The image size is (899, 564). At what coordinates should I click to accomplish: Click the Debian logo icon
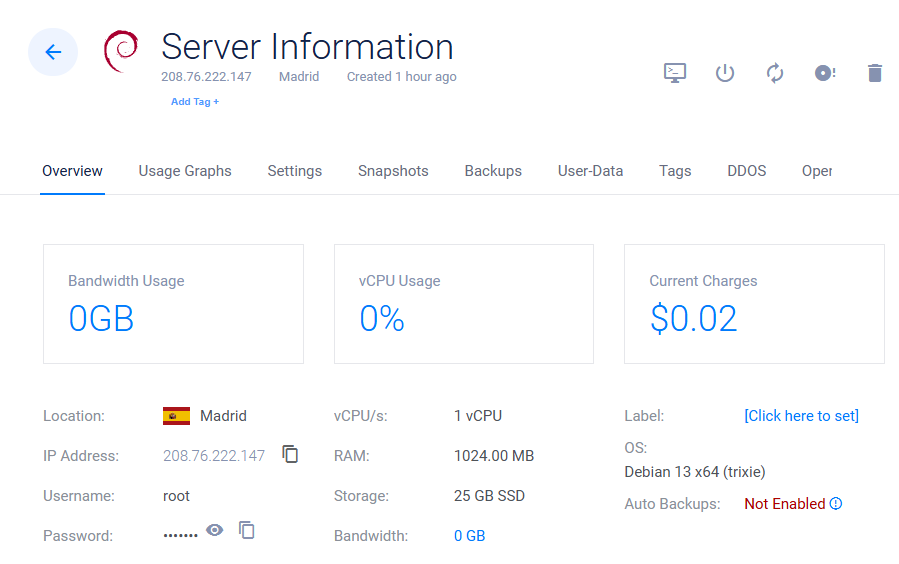point(121,52)
